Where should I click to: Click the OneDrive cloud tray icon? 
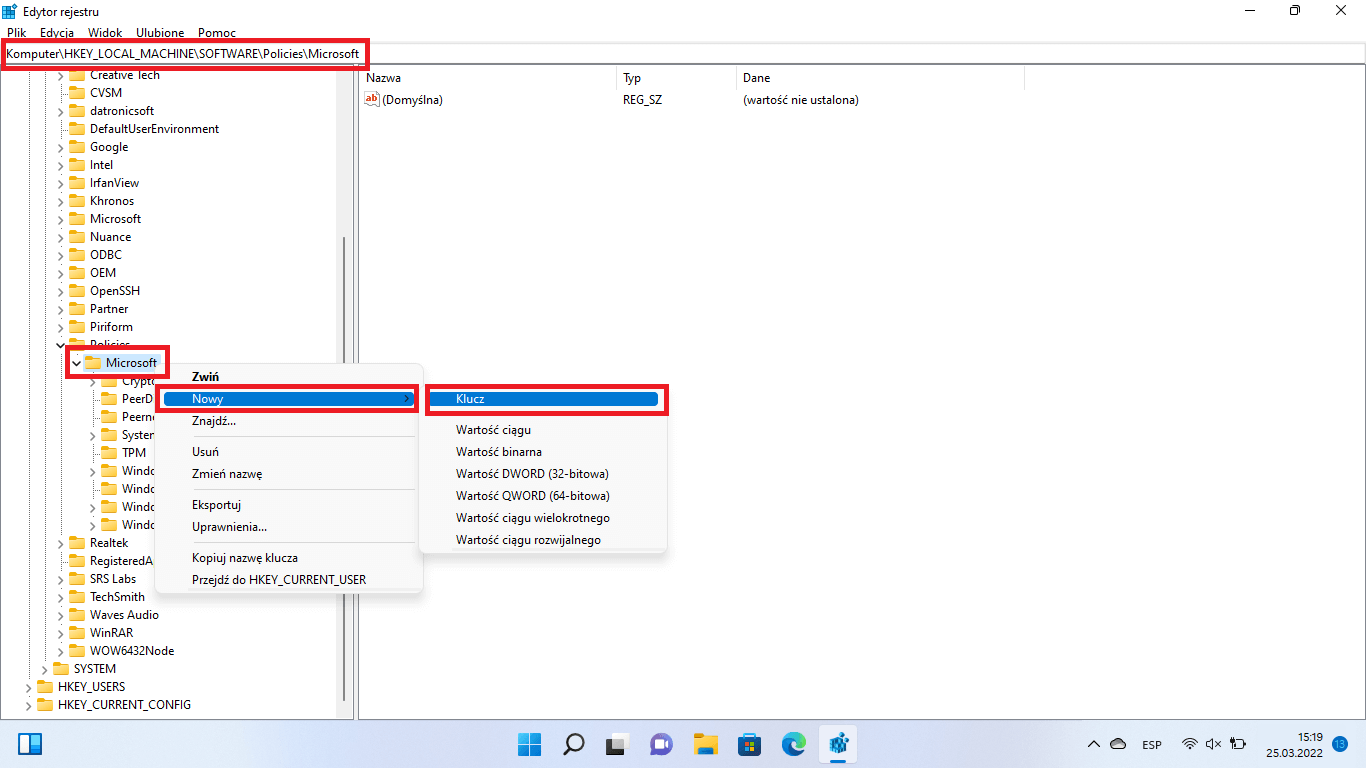[1119, 744]
